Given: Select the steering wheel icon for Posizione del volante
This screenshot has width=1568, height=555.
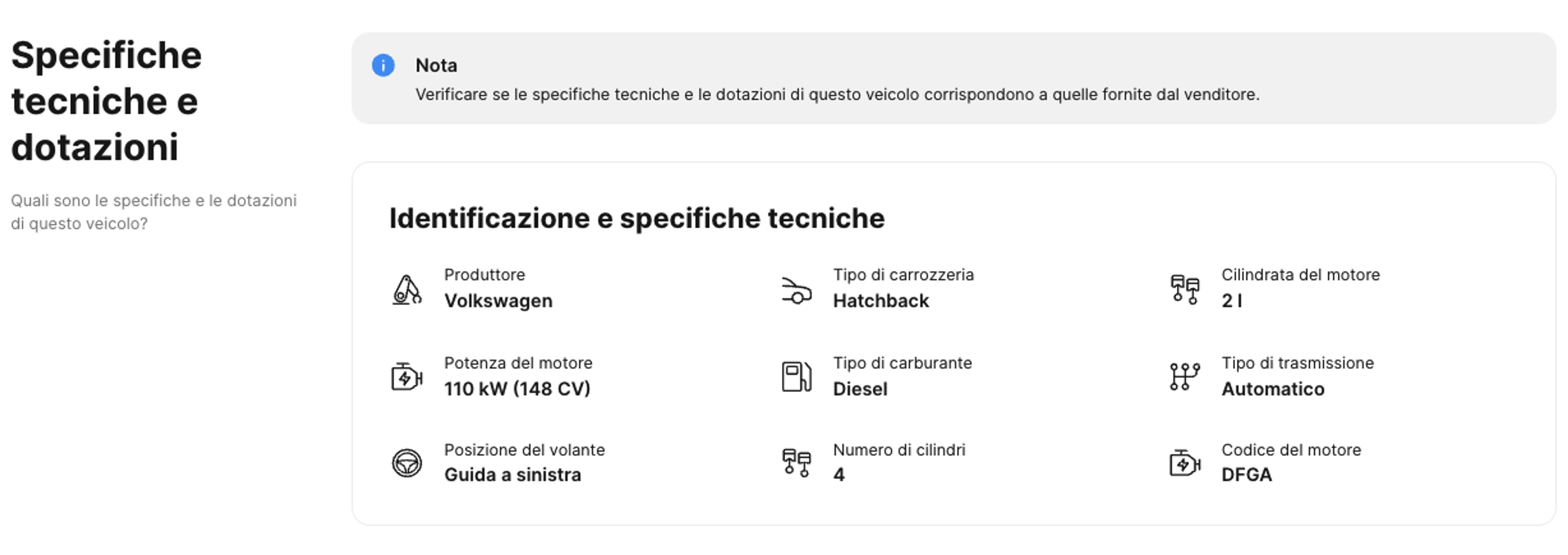Looking at the screenshot, I should point(408,463).
